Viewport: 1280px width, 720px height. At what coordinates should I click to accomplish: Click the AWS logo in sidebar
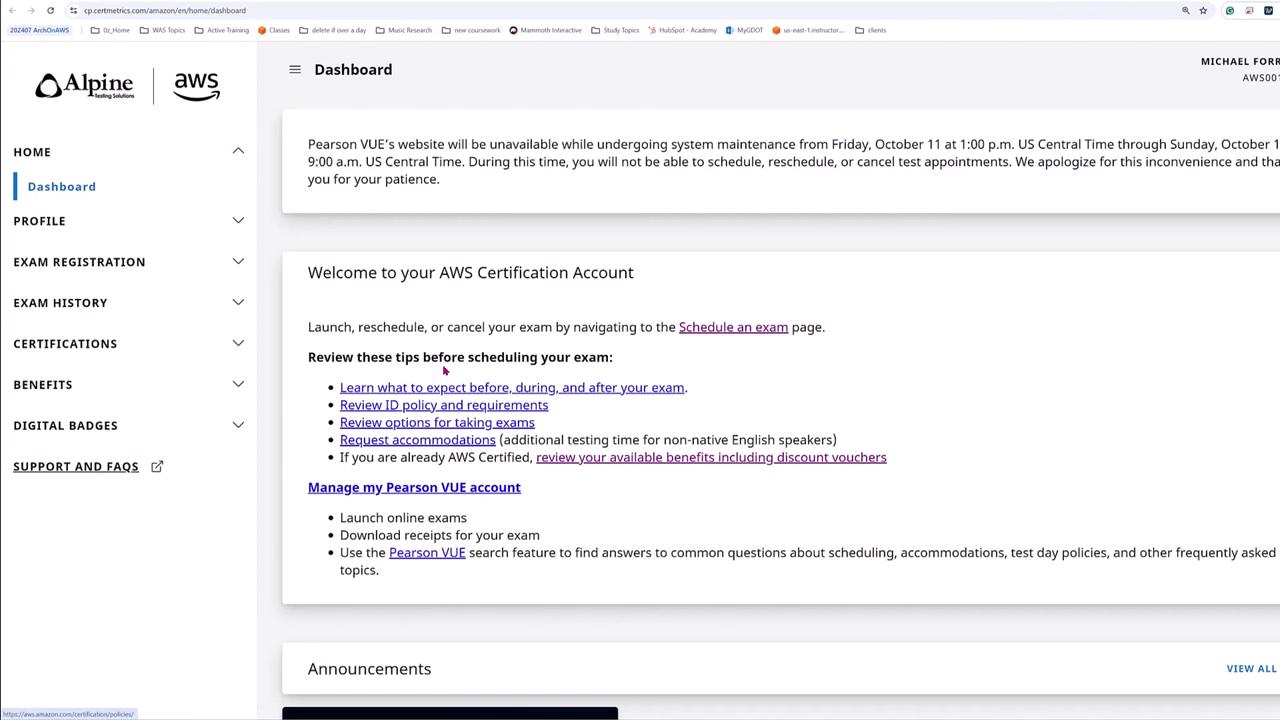pos(196,86)
